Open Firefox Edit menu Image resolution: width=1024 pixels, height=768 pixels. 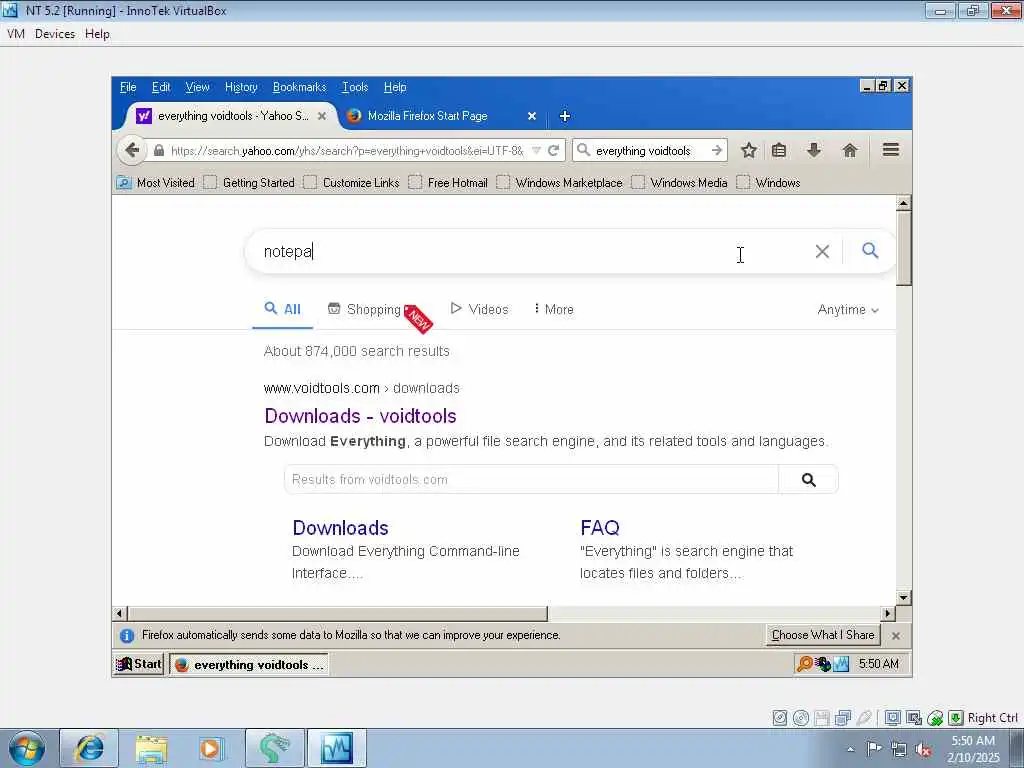[161, 87]
